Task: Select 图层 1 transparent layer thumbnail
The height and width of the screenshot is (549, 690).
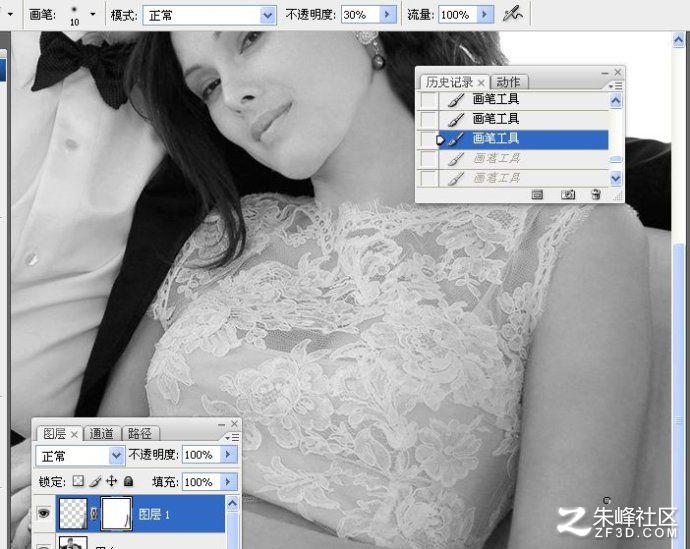Action: (72, 513)
